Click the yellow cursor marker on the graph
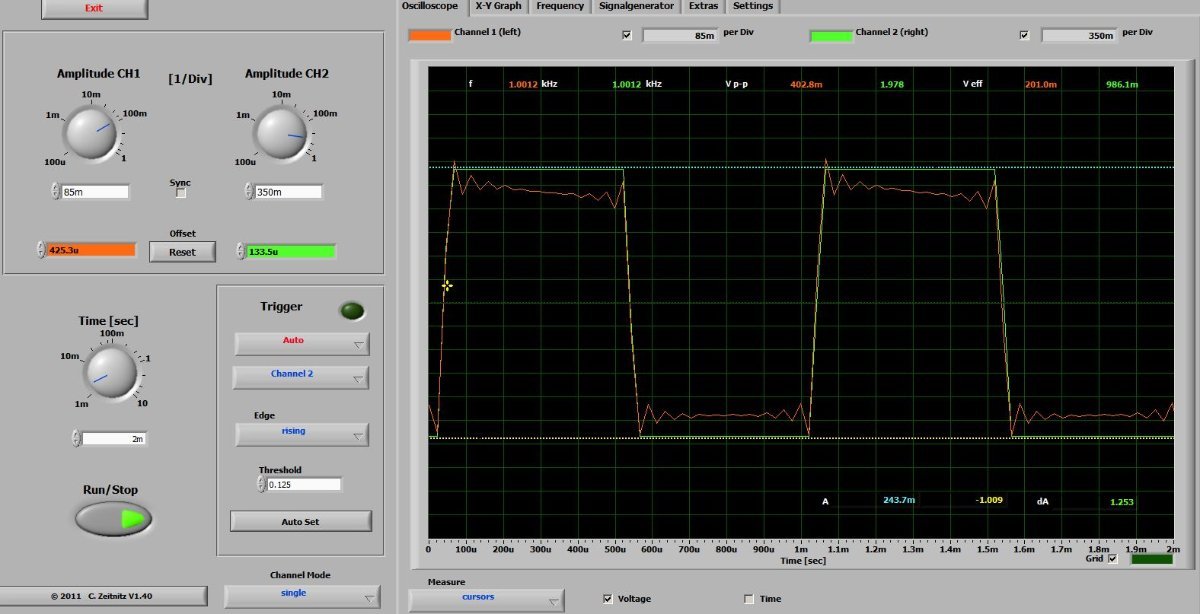The height and width of the screenshot is (614, 1200). point(447,286)
